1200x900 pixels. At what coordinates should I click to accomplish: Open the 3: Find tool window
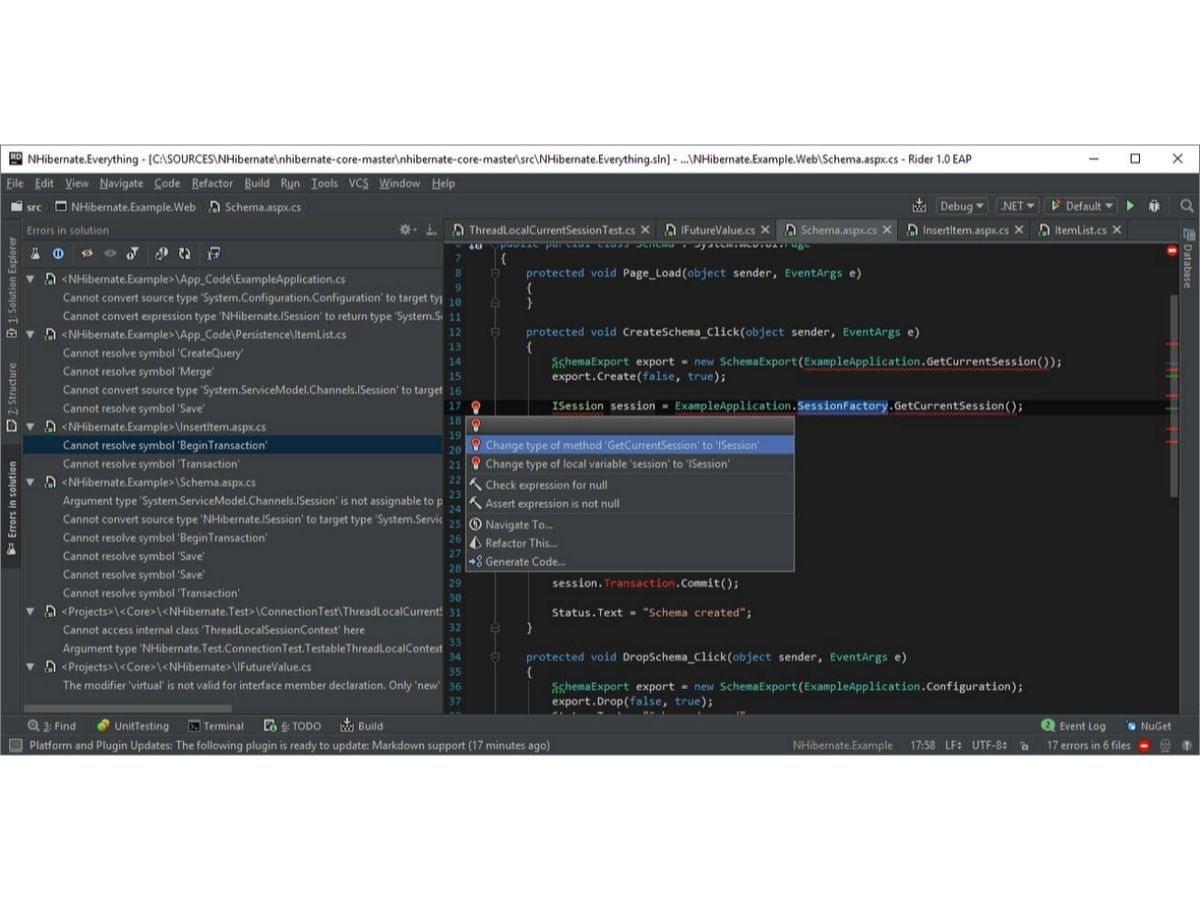click(52, 726)
